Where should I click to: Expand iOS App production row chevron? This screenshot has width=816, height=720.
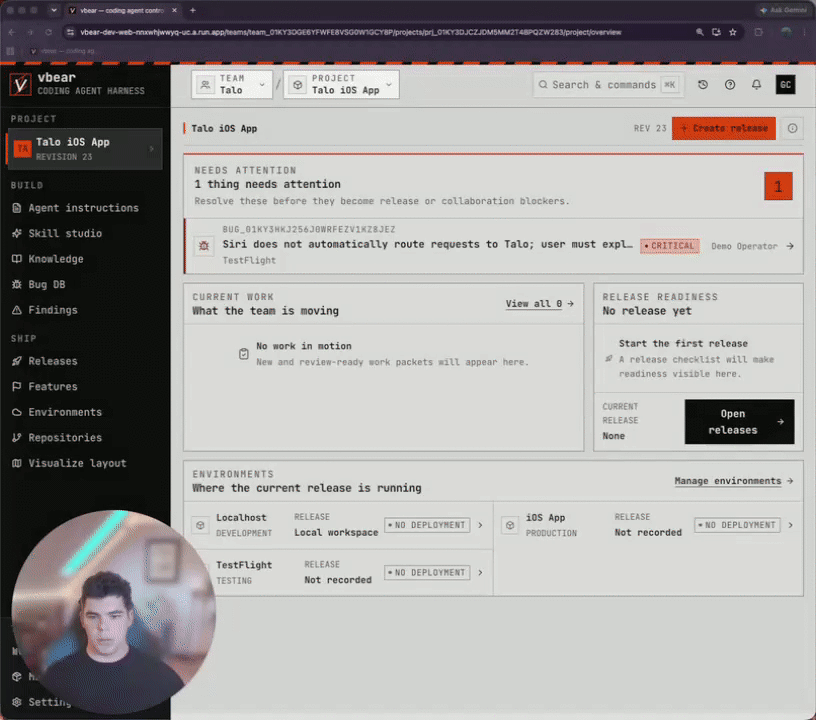coord(790,525)
